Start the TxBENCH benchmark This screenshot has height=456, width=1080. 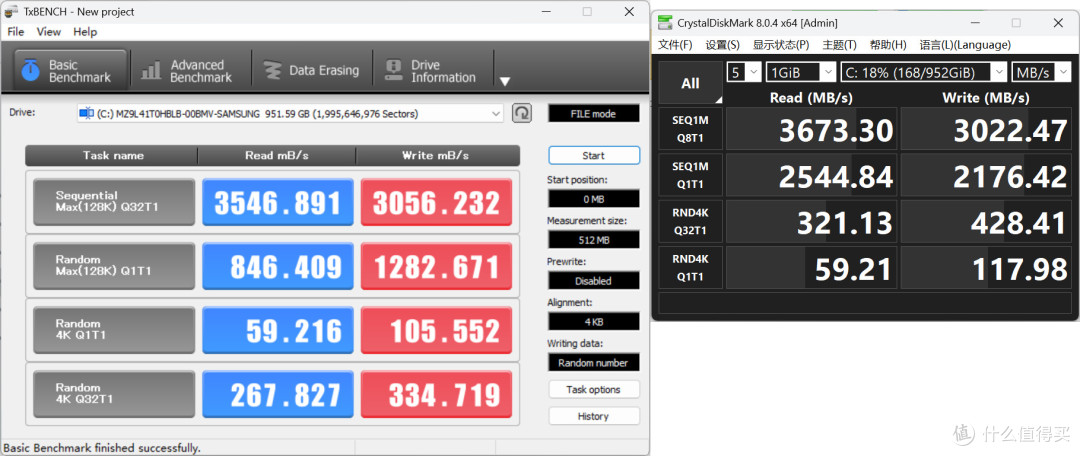593,156
